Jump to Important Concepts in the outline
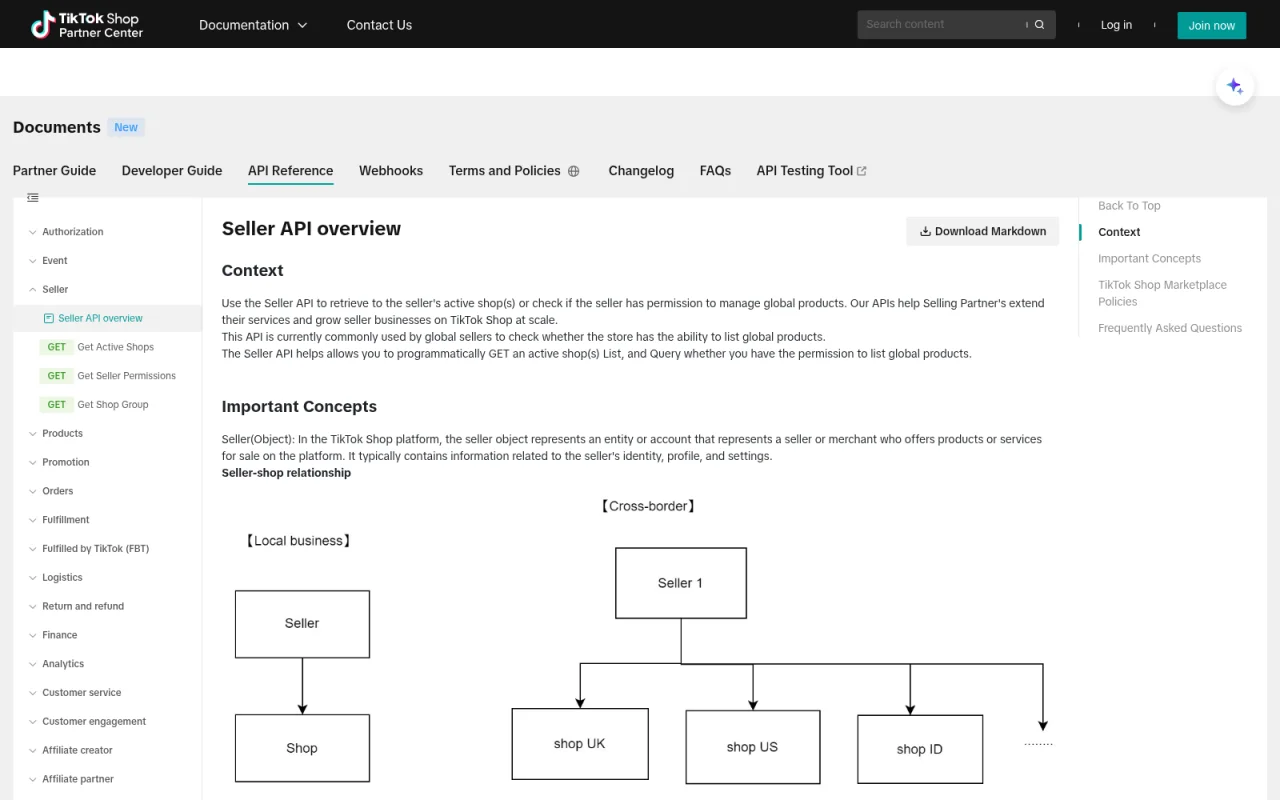The image size is (1280, 800). tap(1149, 259)
